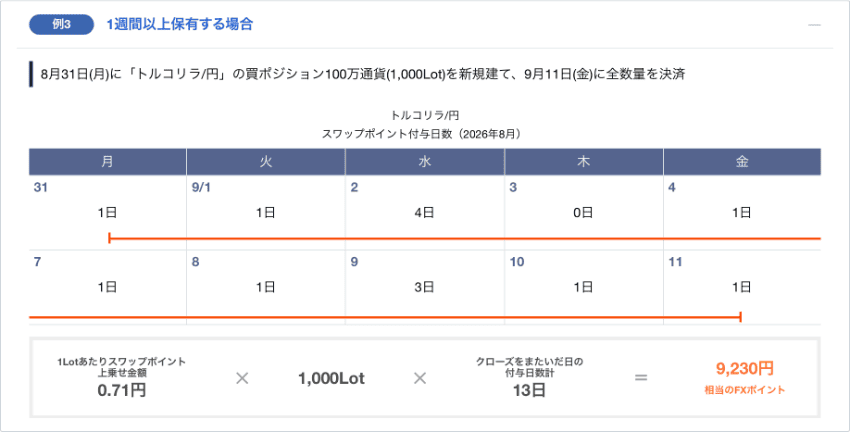Click the 0.71円 amount

[x=121, y=390]
